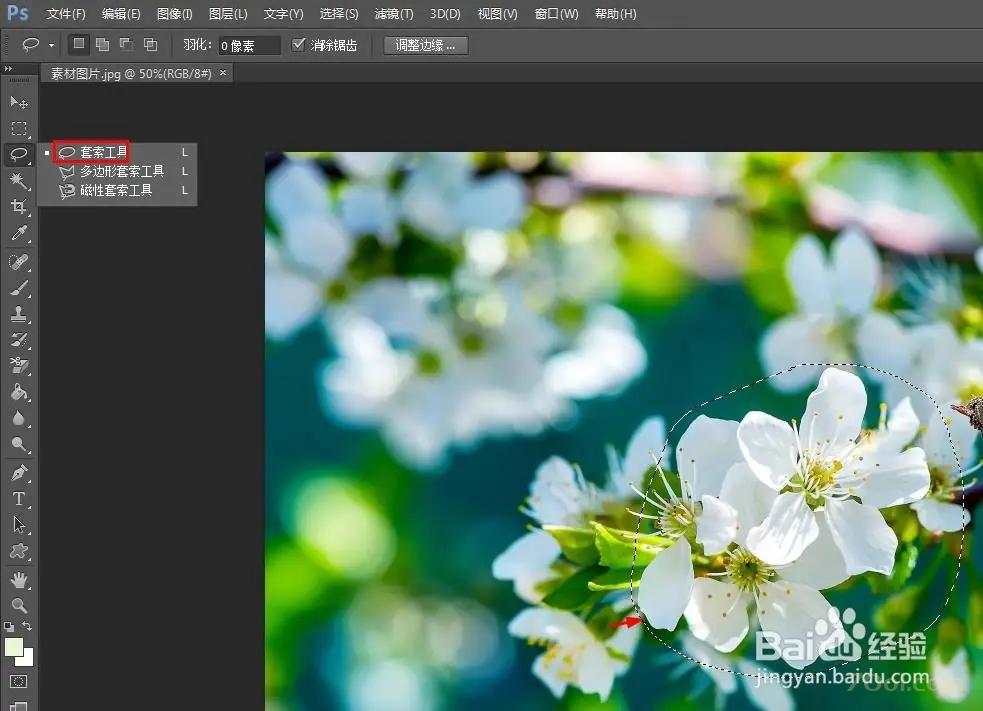
Task: Click the 羽化 feather input field
Action: [x=250, y=45]
